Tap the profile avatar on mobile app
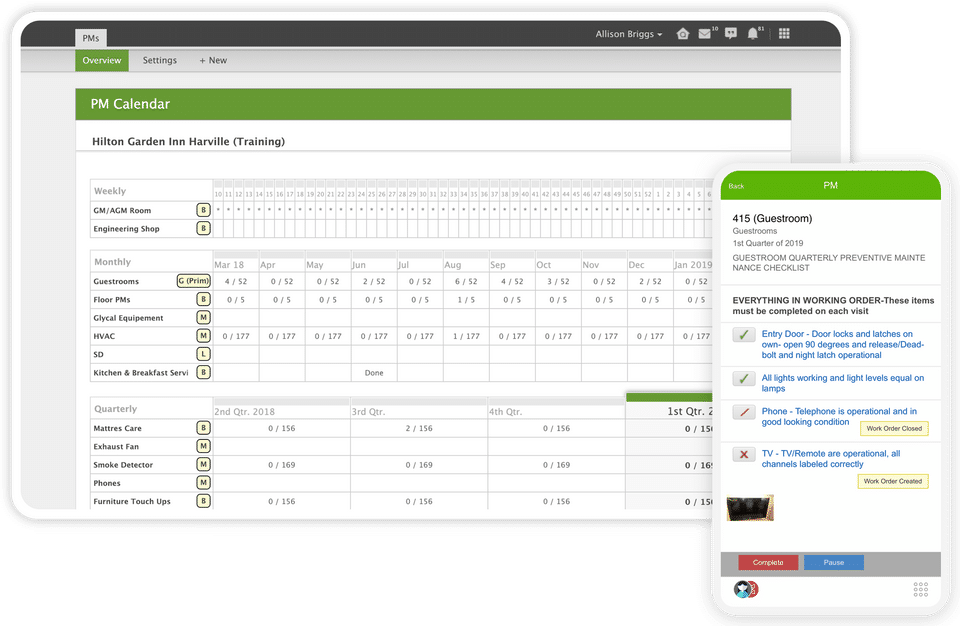Screen dimensions: 960x626 pyautogui.click(x=745, y=589)
